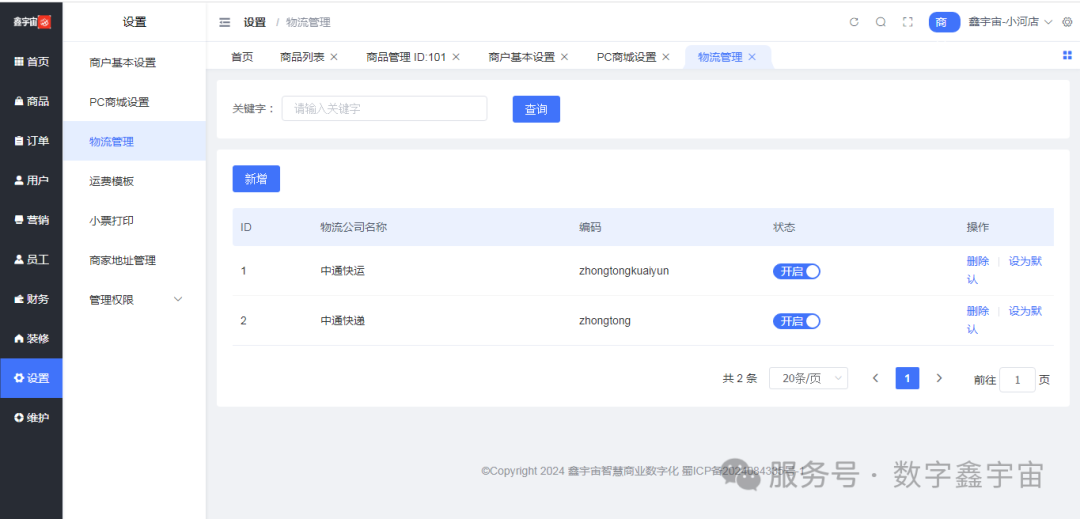Viewport: 1080px width, 519px height.
Task: Switch to the 商品管理 ID:101 tab
Action: [406, 57]
